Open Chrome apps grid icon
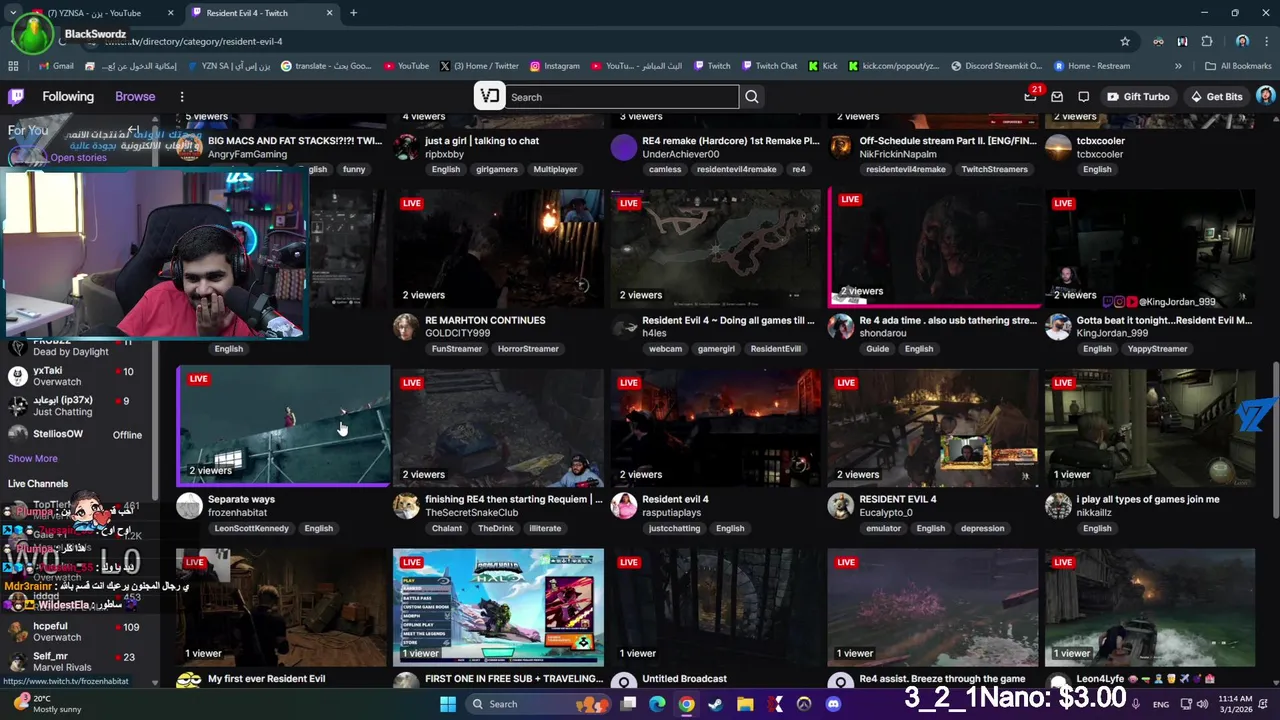 coord(13,66)
